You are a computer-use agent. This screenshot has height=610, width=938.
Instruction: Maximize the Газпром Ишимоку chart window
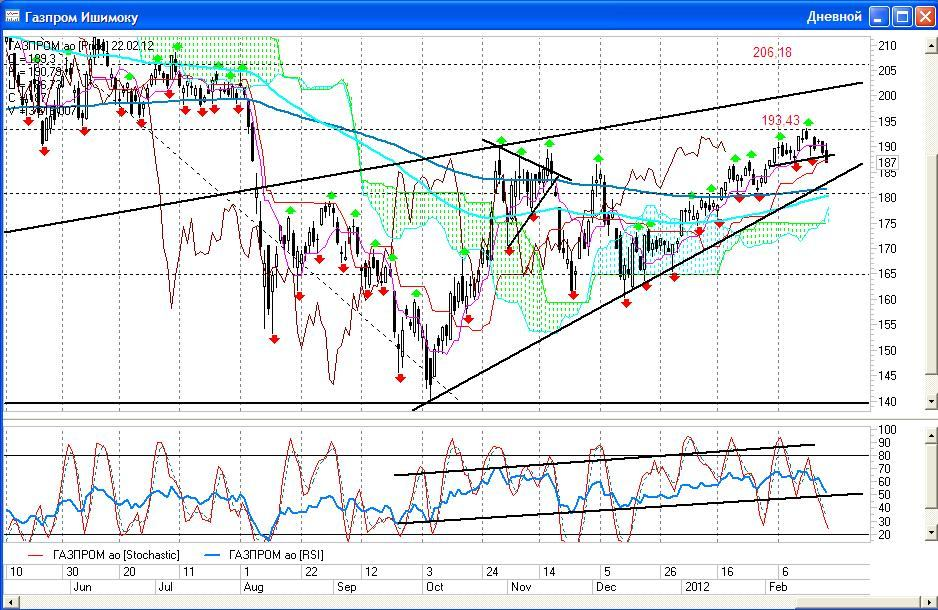[x=902, y=17]
